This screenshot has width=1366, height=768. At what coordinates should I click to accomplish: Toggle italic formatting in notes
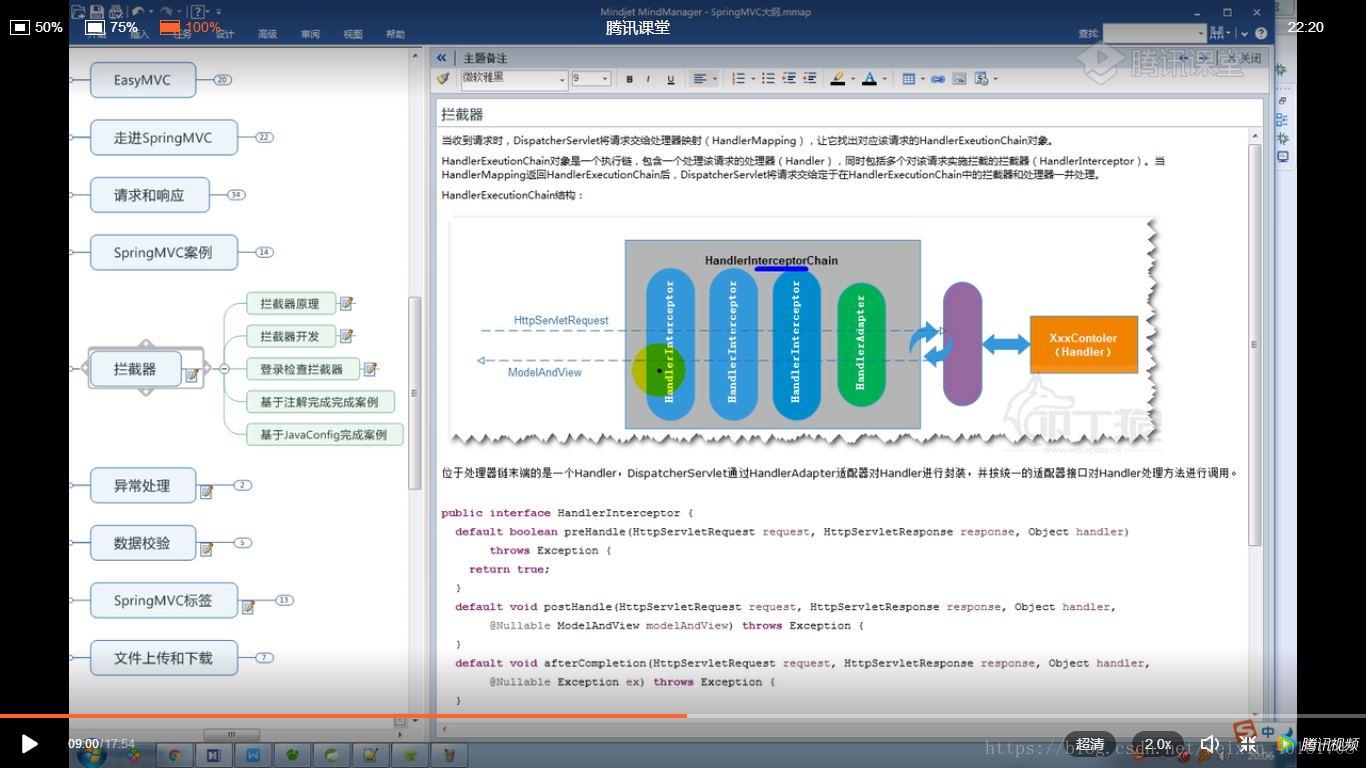648,79
